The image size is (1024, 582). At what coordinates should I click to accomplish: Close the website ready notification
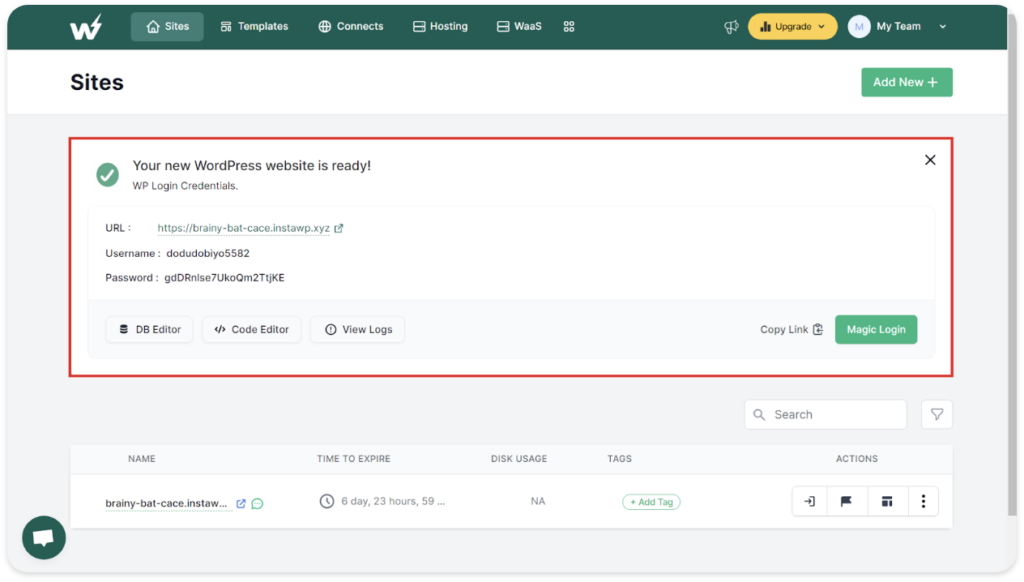930,160
